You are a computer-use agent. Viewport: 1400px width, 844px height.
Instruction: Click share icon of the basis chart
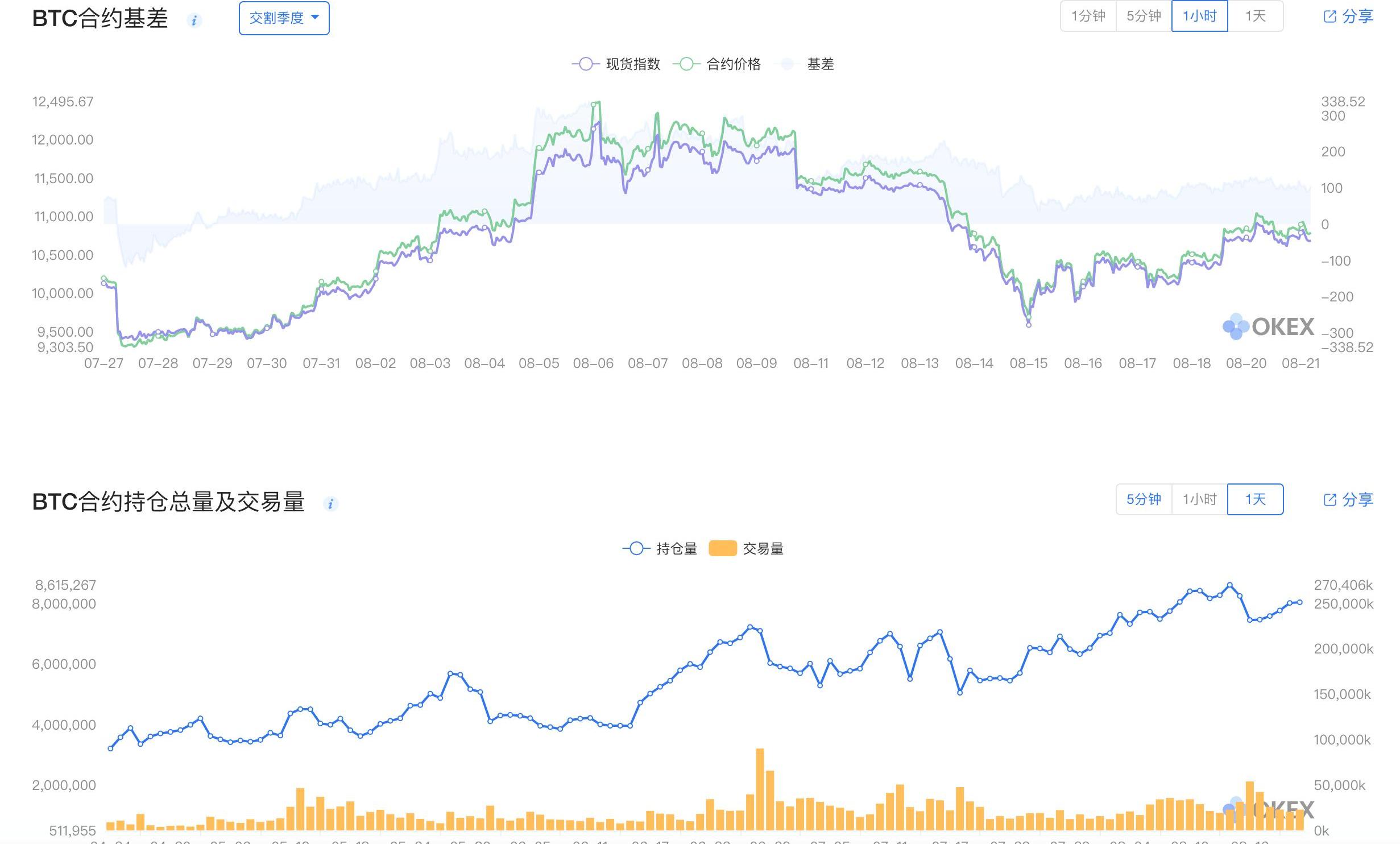pos(1330,16)
